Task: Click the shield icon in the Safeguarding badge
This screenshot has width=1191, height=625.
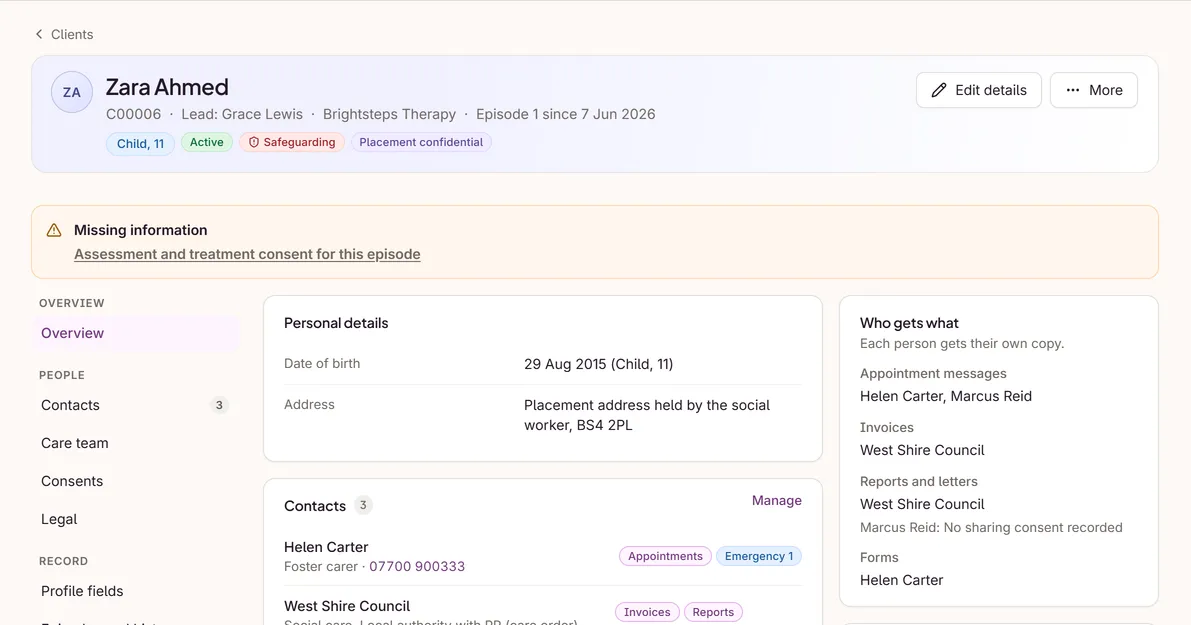Action: click(254, 142)
